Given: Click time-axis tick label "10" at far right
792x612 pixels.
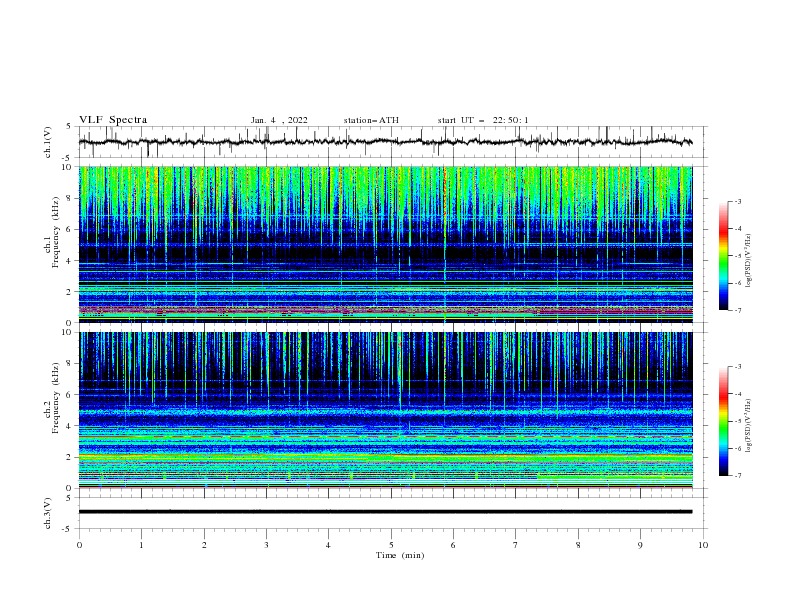Looking at the screenshot, I should 703,545.
